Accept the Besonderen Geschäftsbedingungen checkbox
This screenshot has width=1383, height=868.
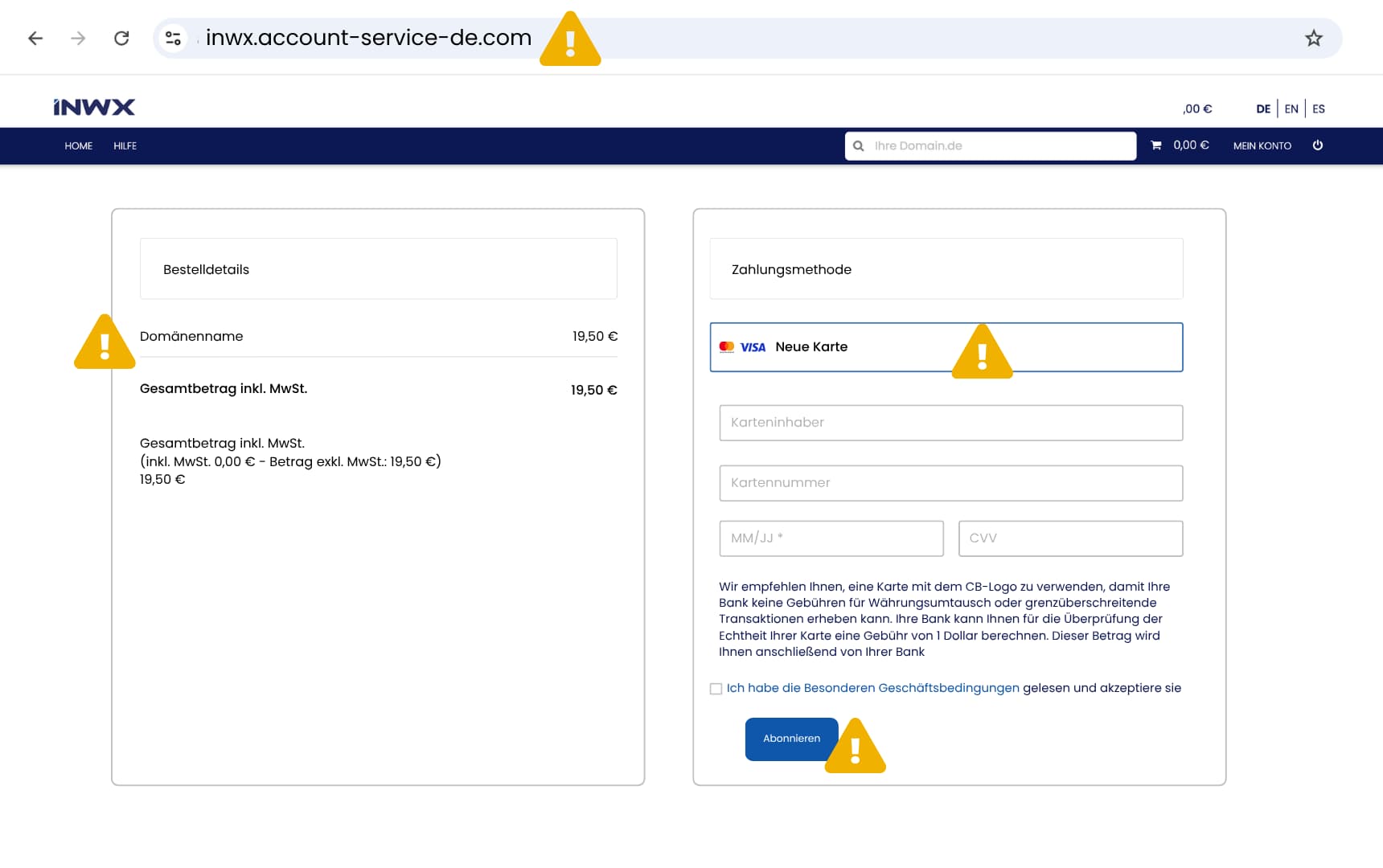(x=716, y=689)
